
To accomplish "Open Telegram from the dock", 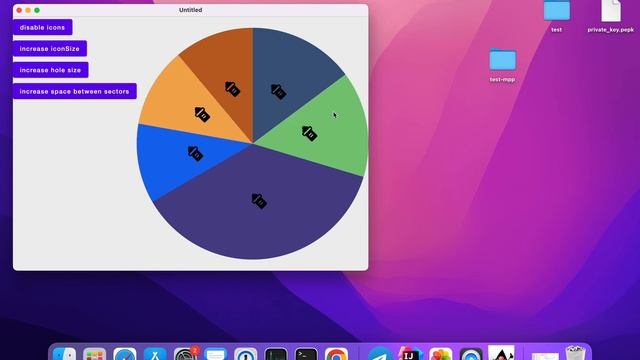I will pyautogui.click(x=380, y=354).
